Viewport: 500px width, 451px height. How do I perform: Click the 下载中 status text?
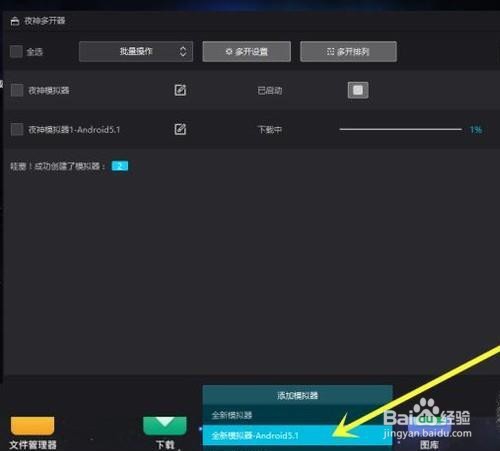270,129
